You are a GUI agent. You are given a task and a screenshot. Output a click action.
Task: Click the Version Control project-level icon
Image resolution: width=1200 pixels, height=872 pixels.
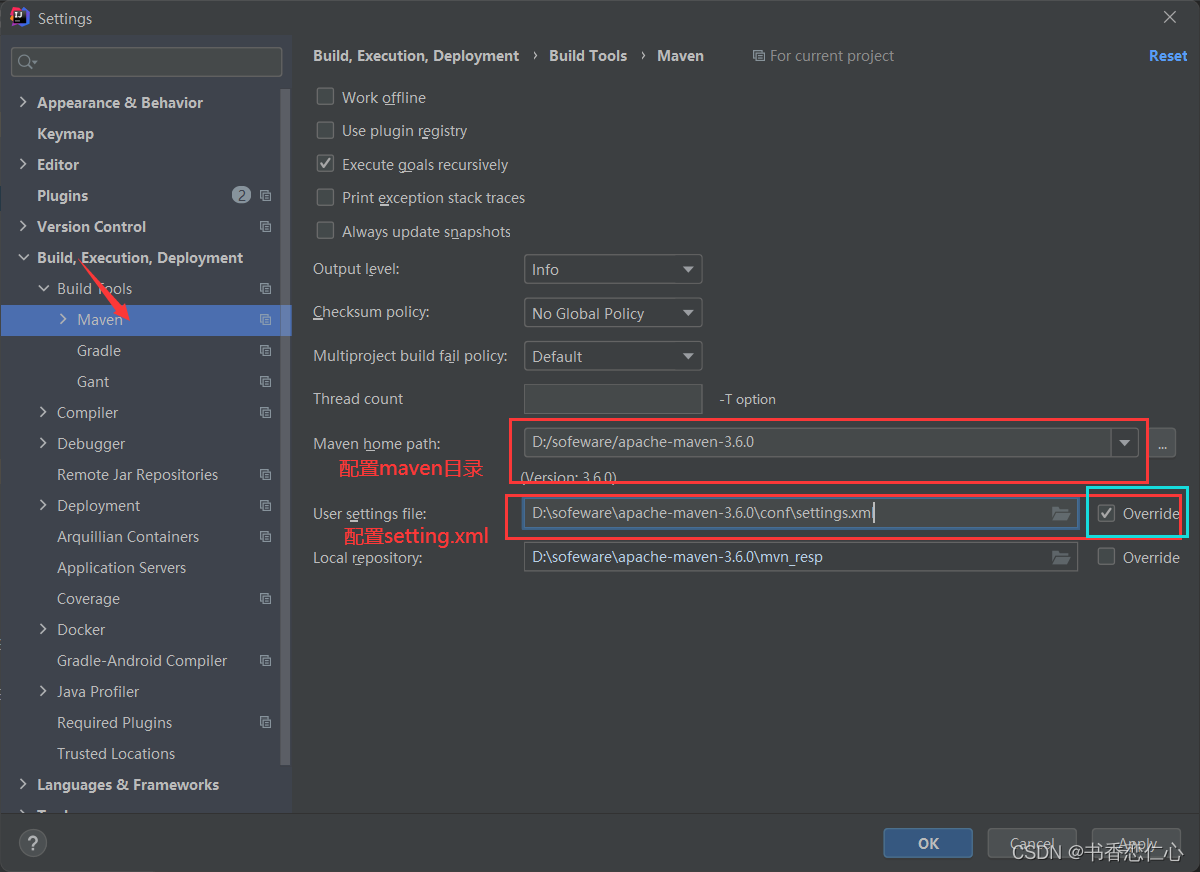265,227
